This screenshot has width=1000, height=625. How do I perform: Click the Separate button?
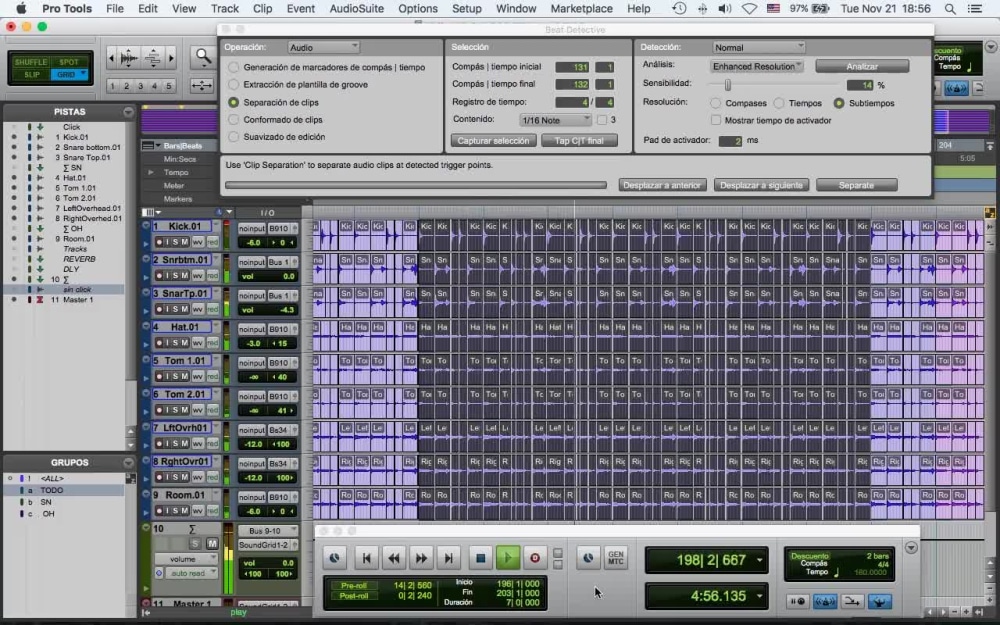[x=857, y=185]
